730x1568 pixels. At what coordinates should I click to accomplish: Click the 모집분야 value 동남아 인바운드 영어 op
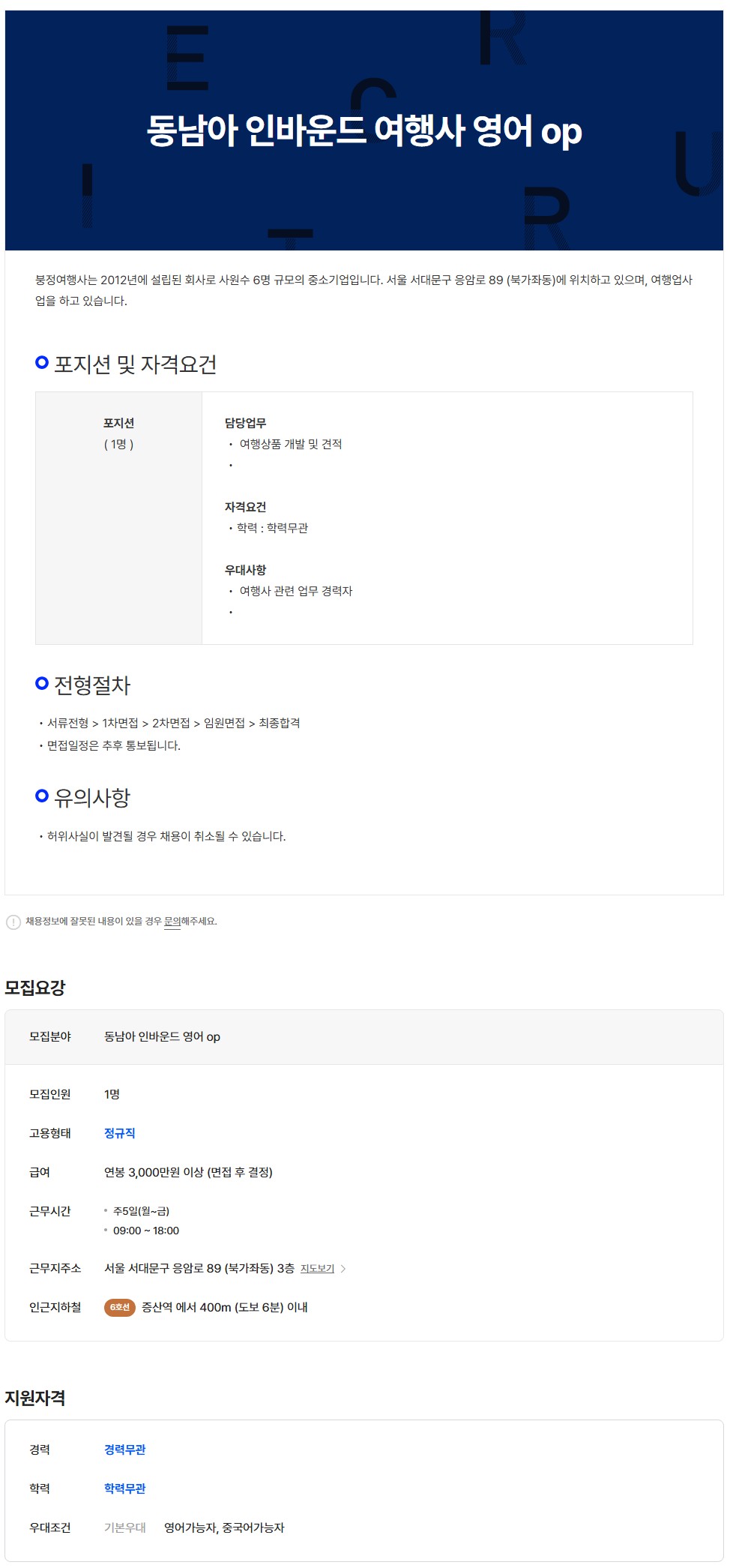click(162, 1036)
